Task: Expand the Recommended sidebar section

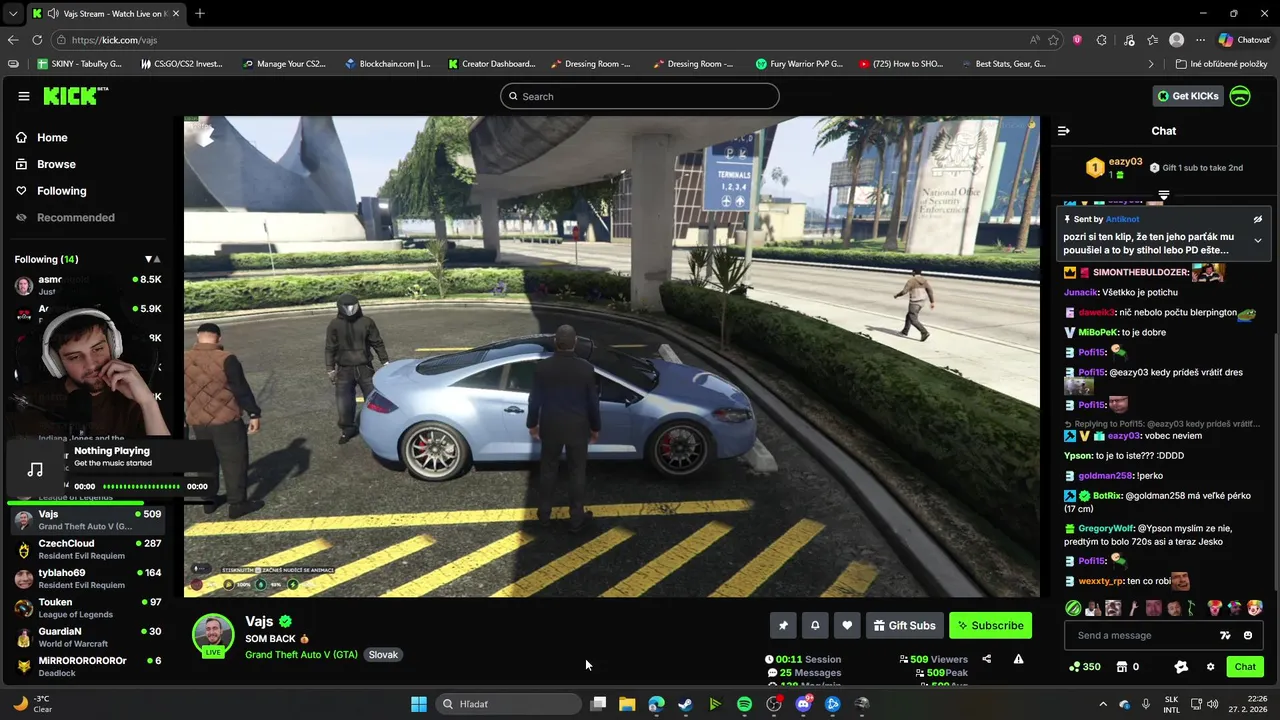Action: click(75, 217)
